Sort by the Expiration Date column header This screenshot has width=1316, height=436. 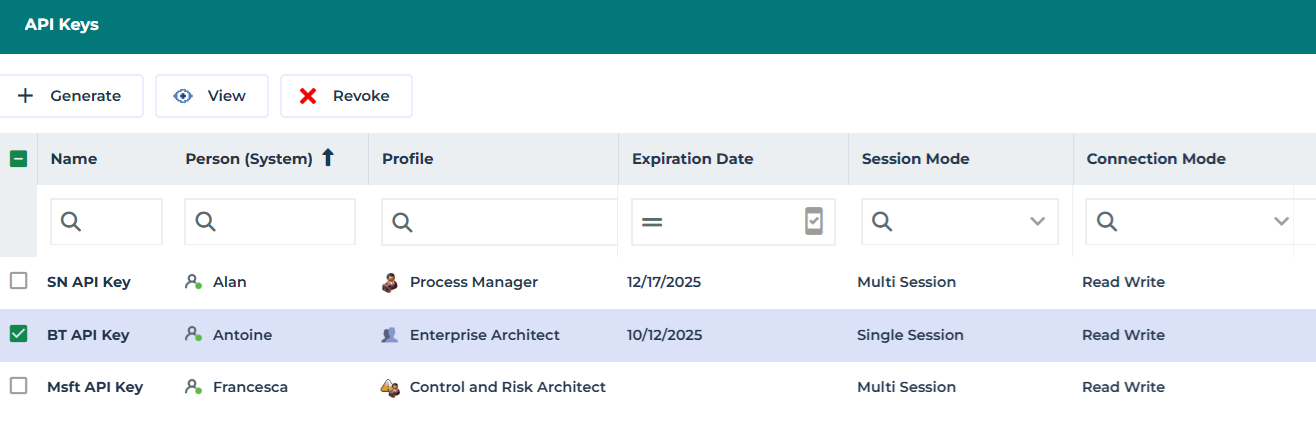pyautogui.click(x=692, y=159)
